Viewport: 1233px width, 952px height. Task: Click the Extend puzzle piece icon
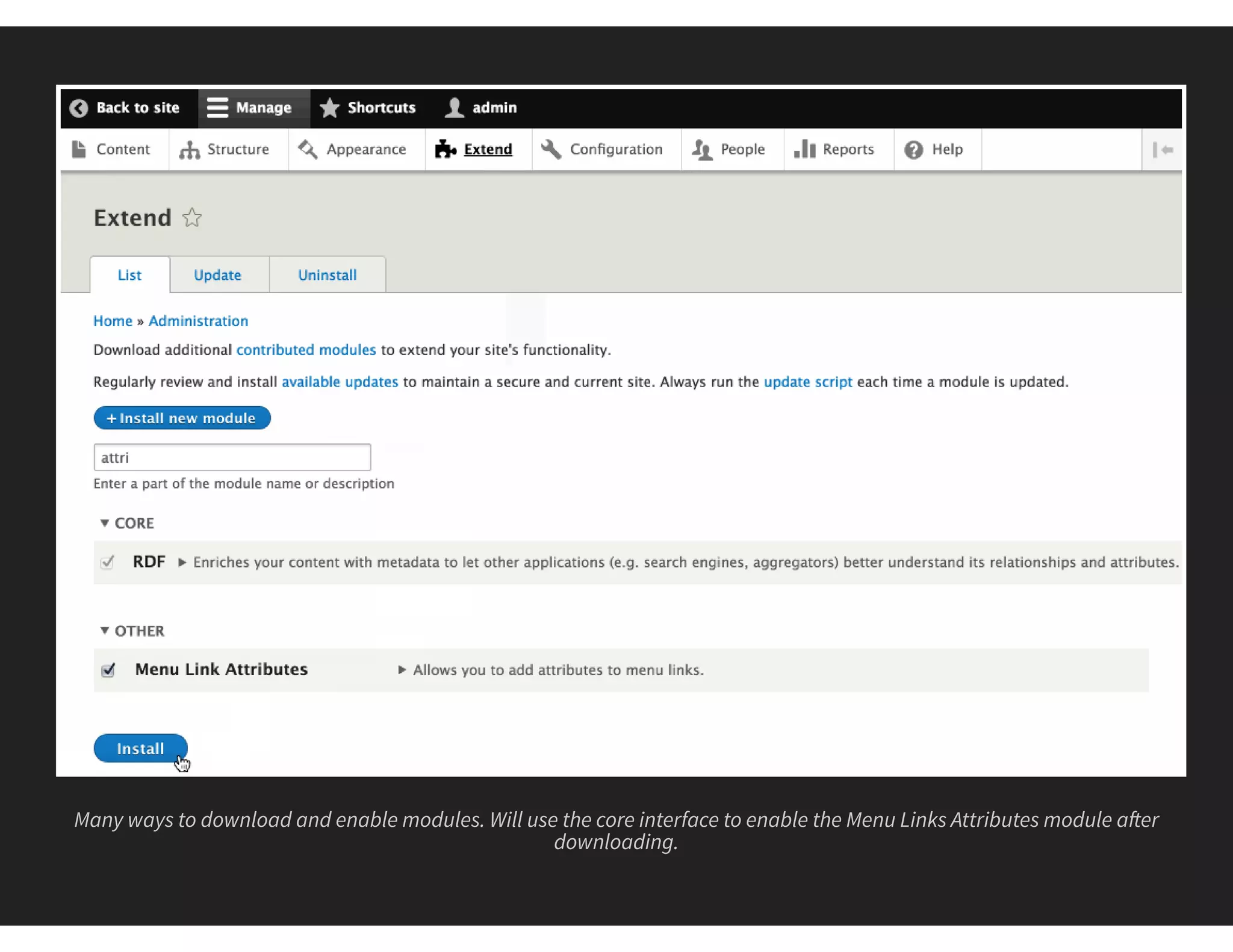tap(446, 149)
